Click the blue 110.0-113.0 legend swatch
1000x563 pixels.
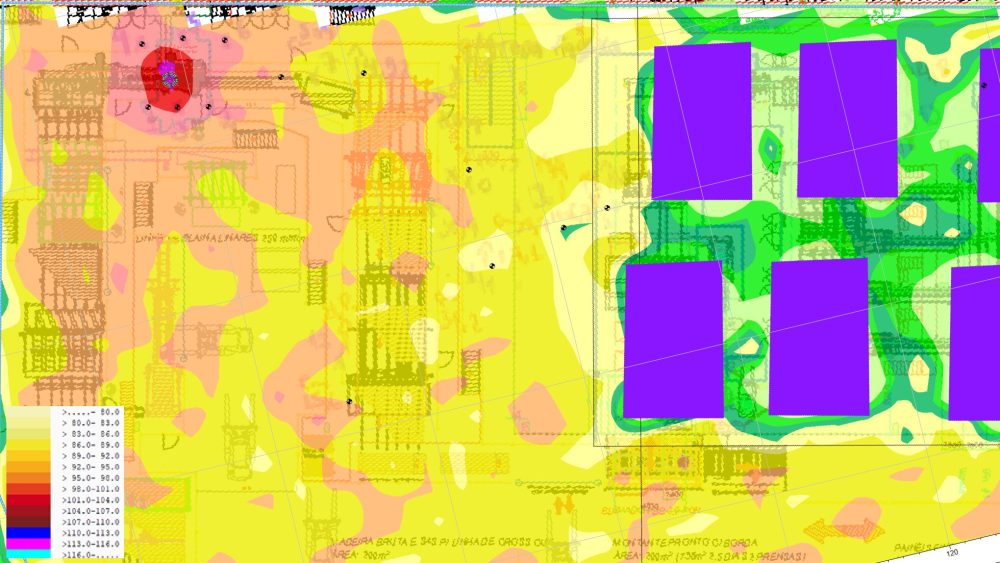(x=28, y=533)
